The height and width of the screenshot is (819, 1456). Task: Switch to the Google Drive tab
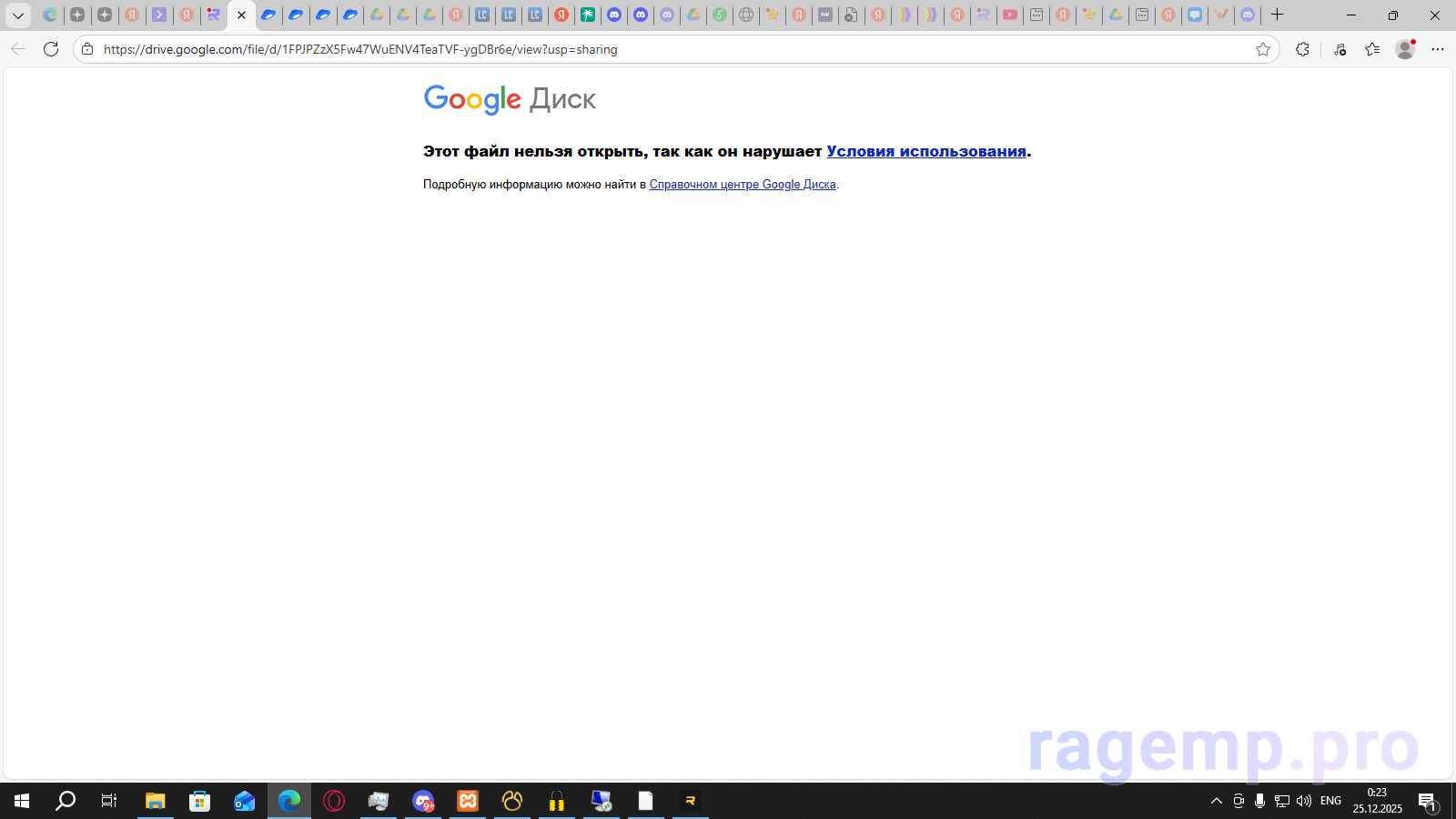tap(227, 15)
